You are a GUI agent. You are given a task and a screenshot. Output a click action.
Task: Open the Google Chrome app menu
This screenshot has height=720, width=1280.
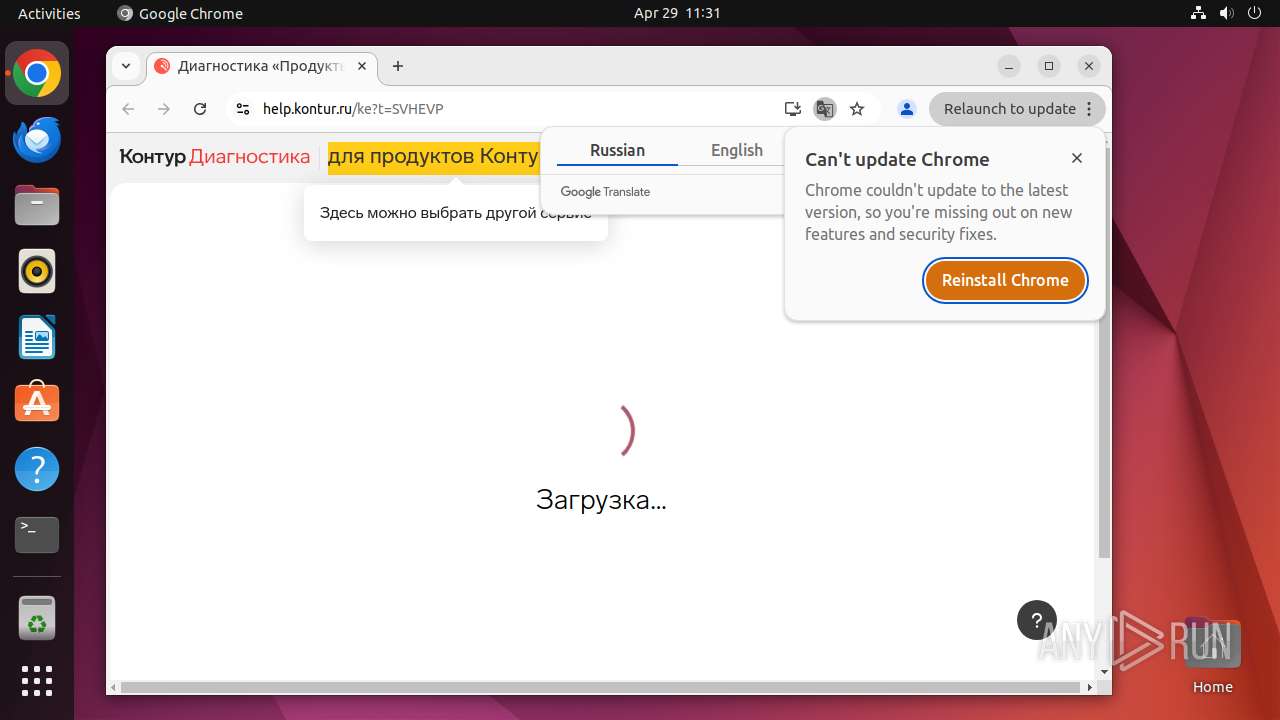point(180,13)
